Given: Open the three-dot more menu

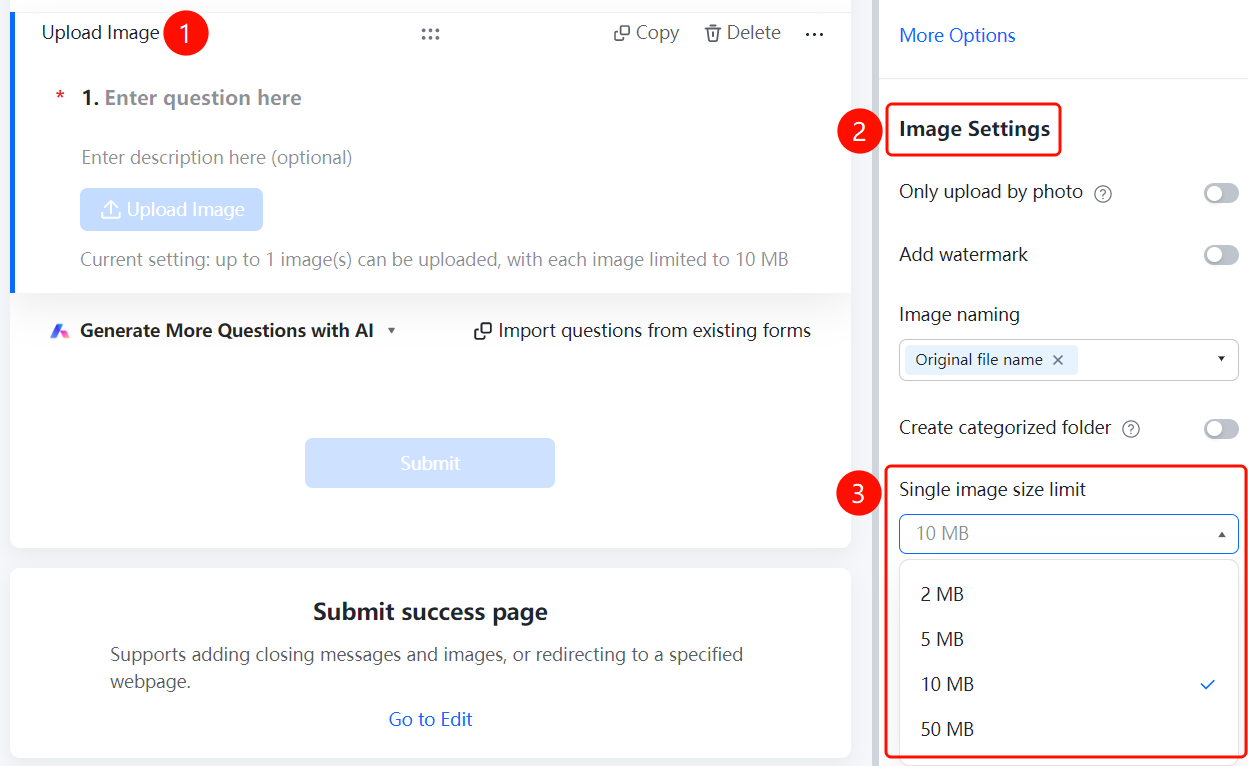Looking at the screenshot, I should point(815,35).
